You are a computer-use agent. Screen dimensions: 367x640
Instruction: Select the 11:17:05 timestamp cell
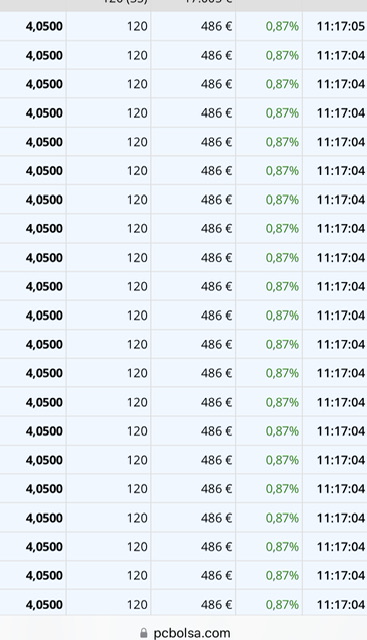coord(340,27)
